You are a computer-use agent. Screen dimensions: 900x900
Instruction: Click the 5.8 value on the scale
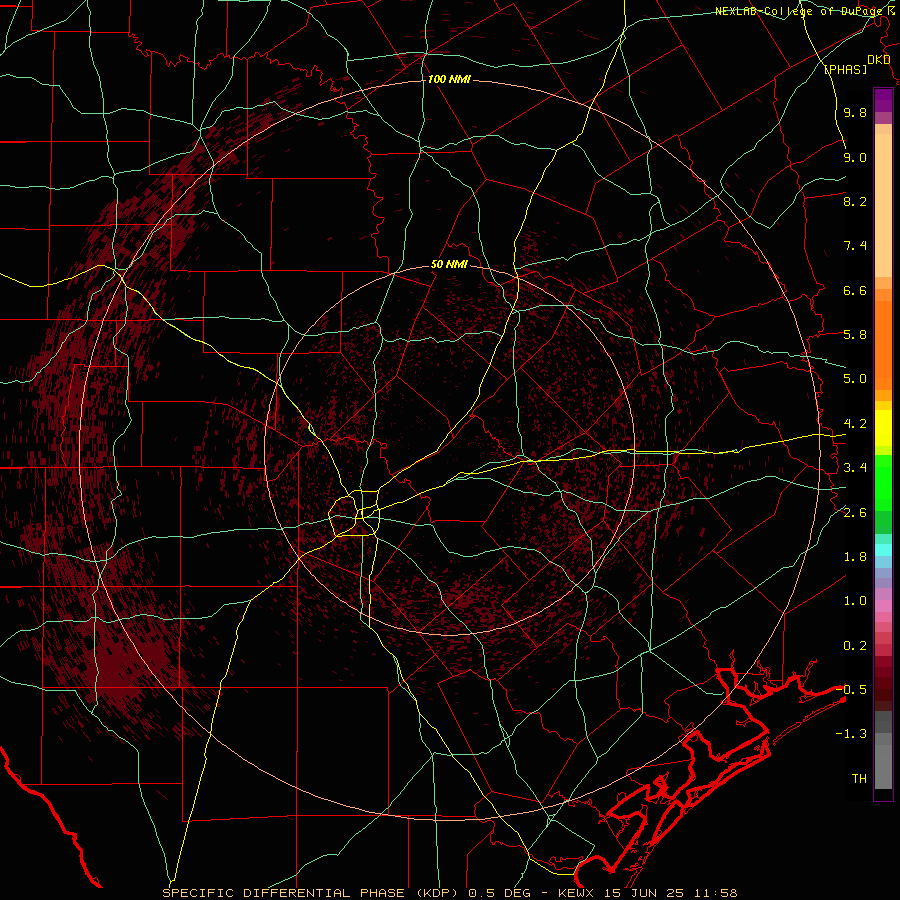click(855, 335)
